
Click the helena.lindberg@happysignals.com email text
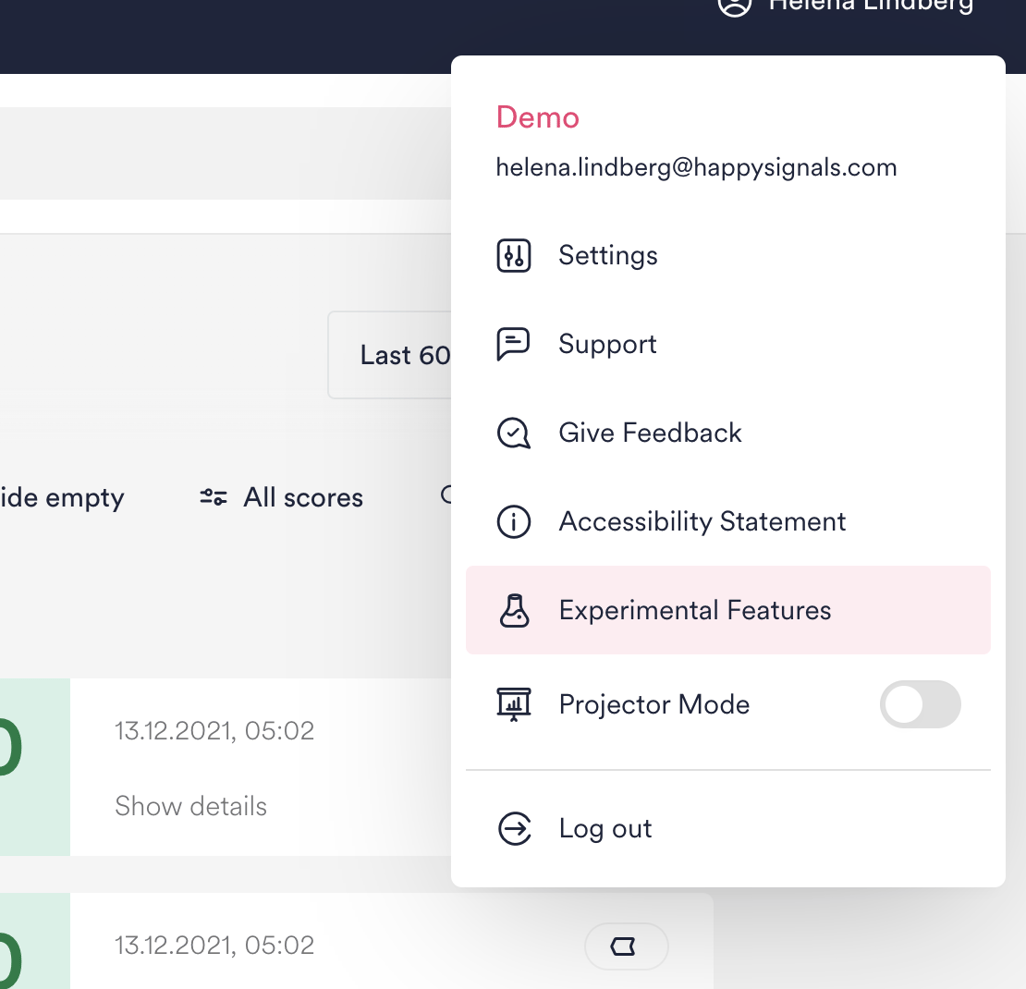click(696, 167)
